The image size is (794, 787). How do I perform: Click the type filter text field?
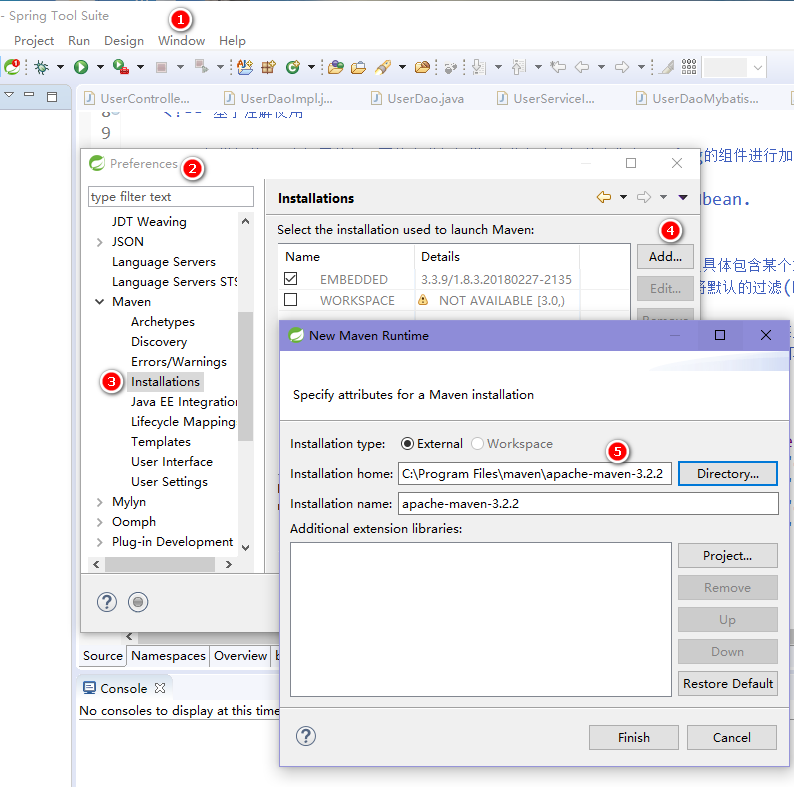tap(171, 196)
